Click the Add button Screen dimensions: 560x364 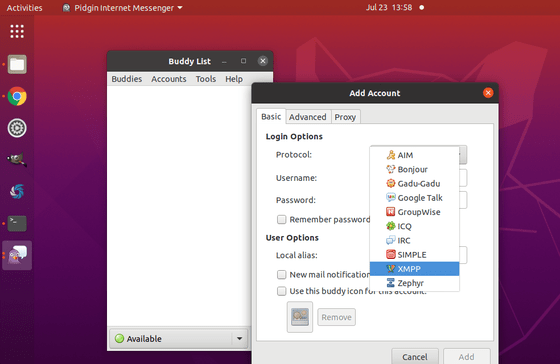click(466, 356)
